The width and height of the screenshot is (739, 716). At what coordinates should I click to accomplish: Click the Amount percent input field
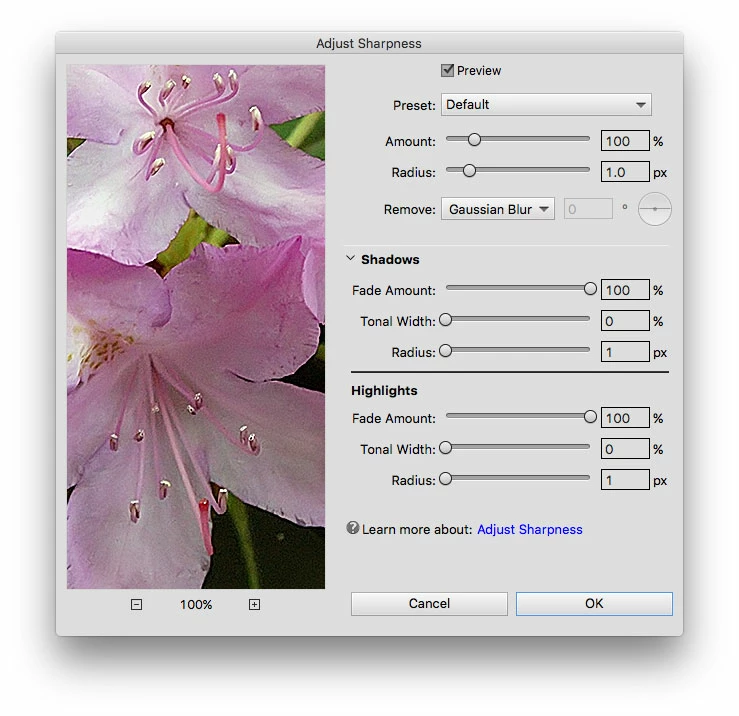(x=625, y=141)
